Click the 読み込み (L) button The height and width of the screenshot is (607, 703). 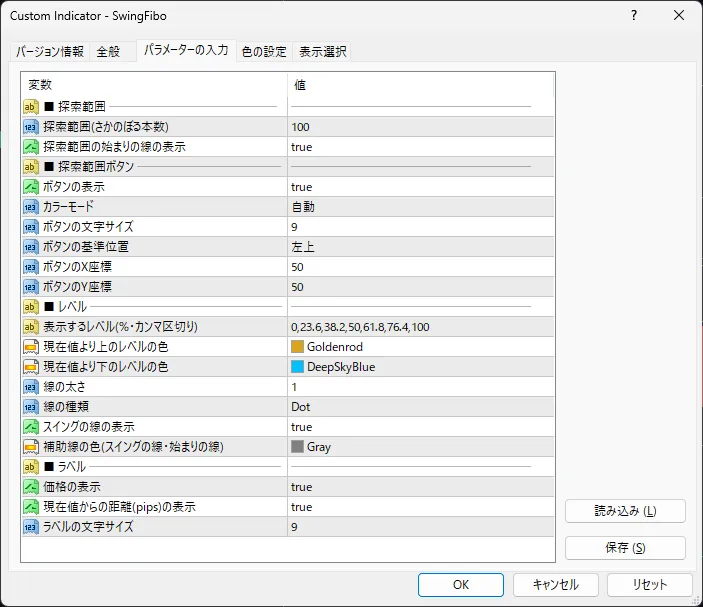pyautogui.click(x=625, y=511)
